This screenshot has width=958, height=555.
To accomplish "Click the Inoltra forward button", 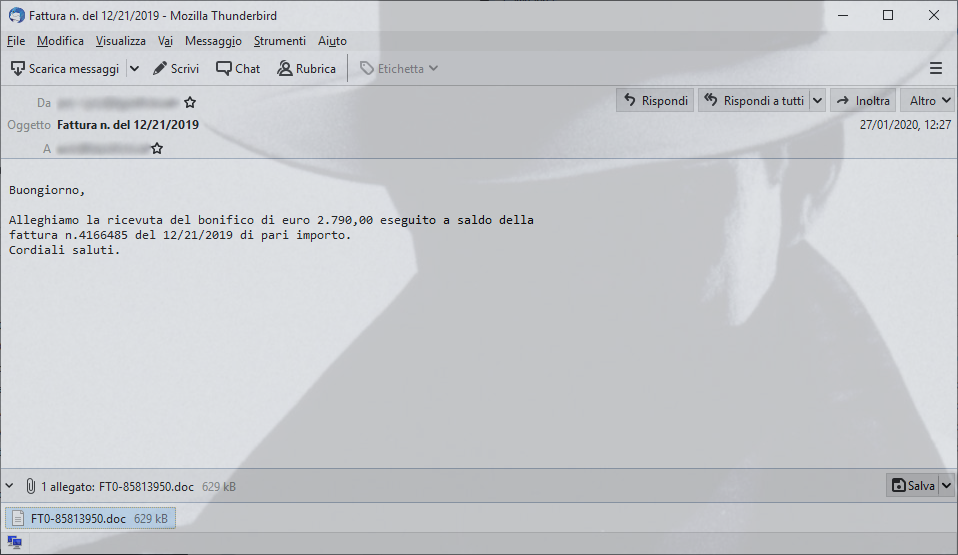I will click(863, 100).
